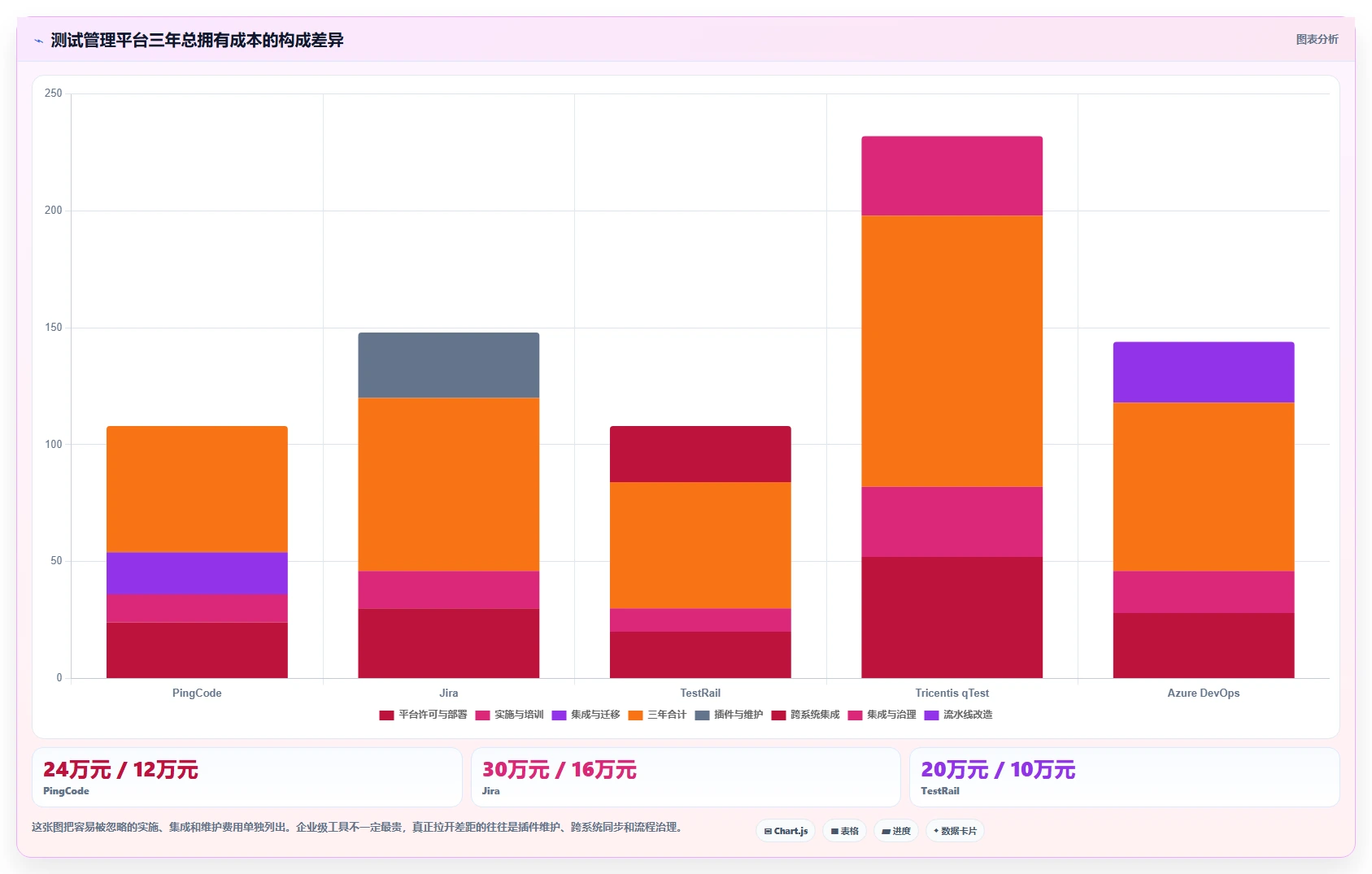Click the 150 y-axis tick label
This screenshot has height=874, width=1372.
tap(54, 328)
